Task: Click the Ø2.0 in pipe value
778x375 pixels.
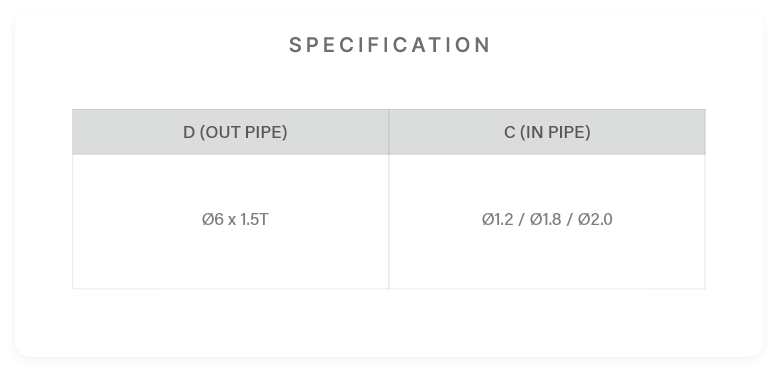Action: click(595, 219)
